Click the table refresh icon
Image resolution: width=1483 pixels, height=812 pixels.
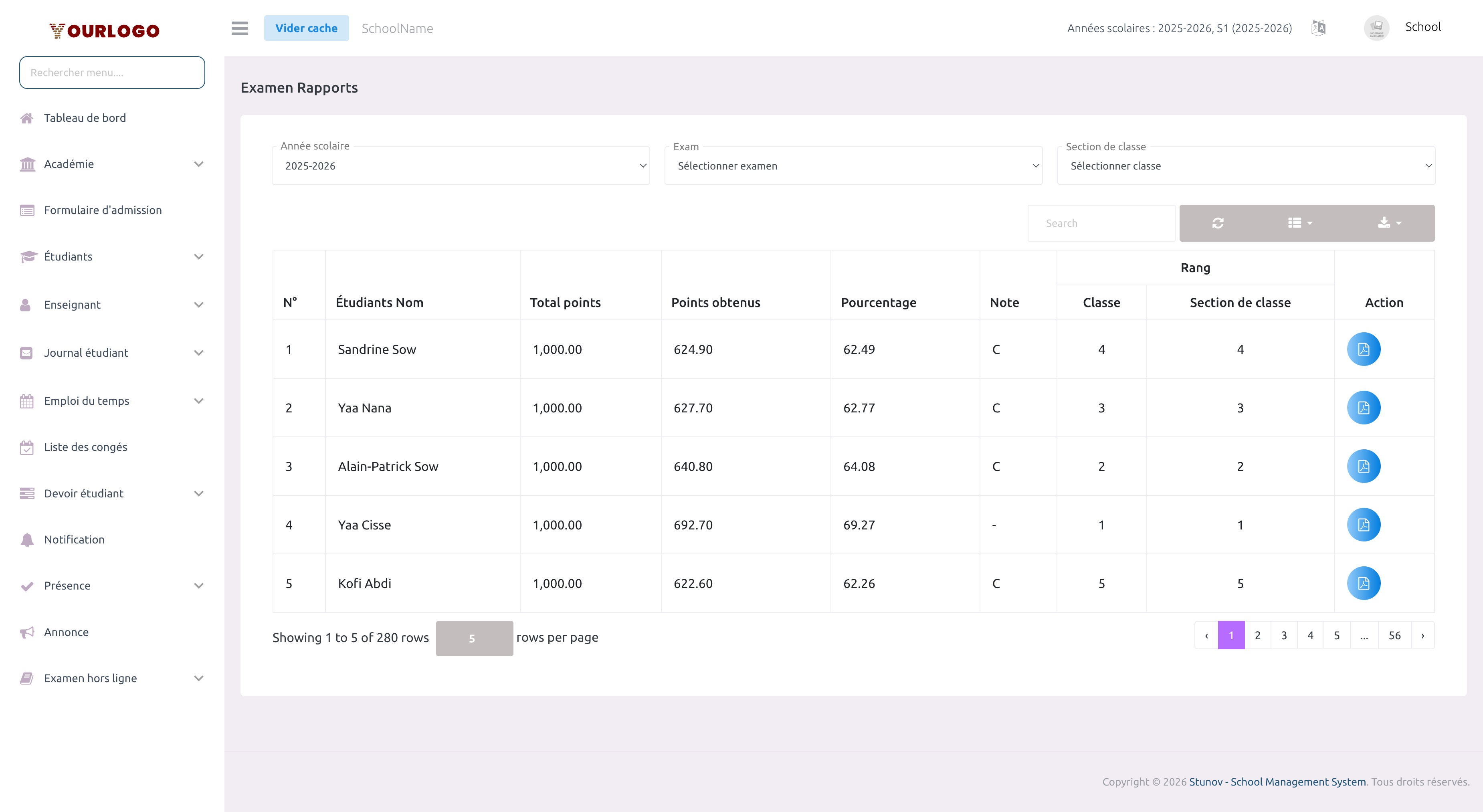coord(1218,223)
